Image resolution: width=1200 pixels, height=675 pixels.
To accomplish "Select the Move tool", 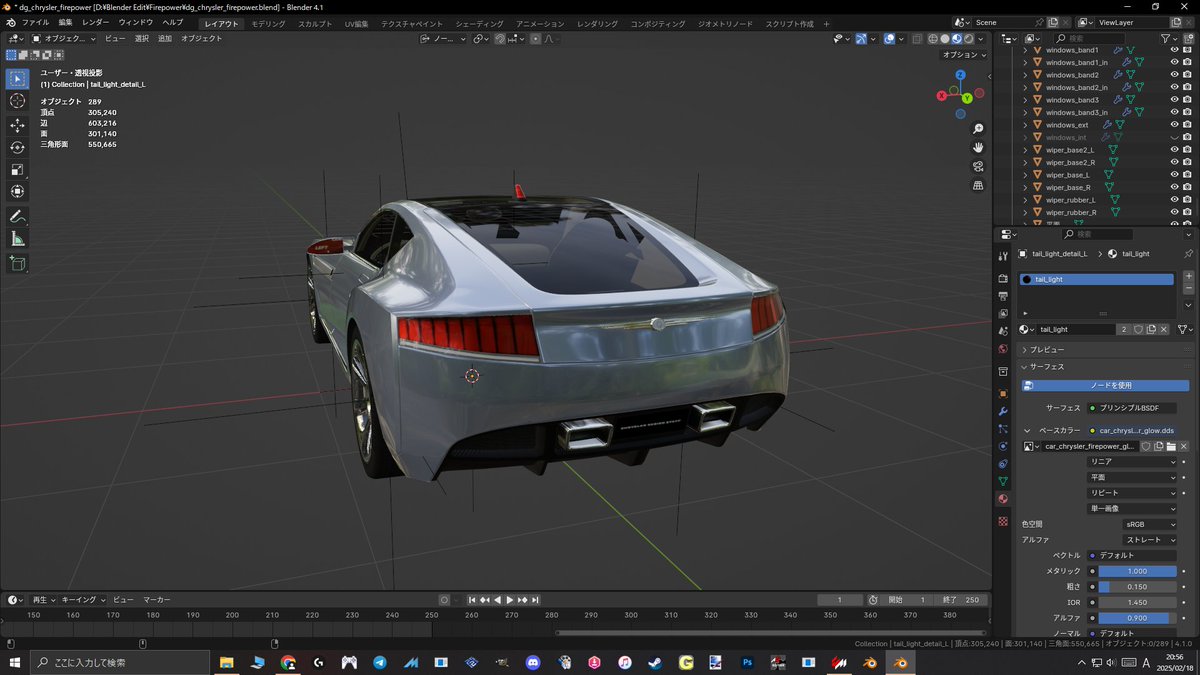I will click(18, 126).
